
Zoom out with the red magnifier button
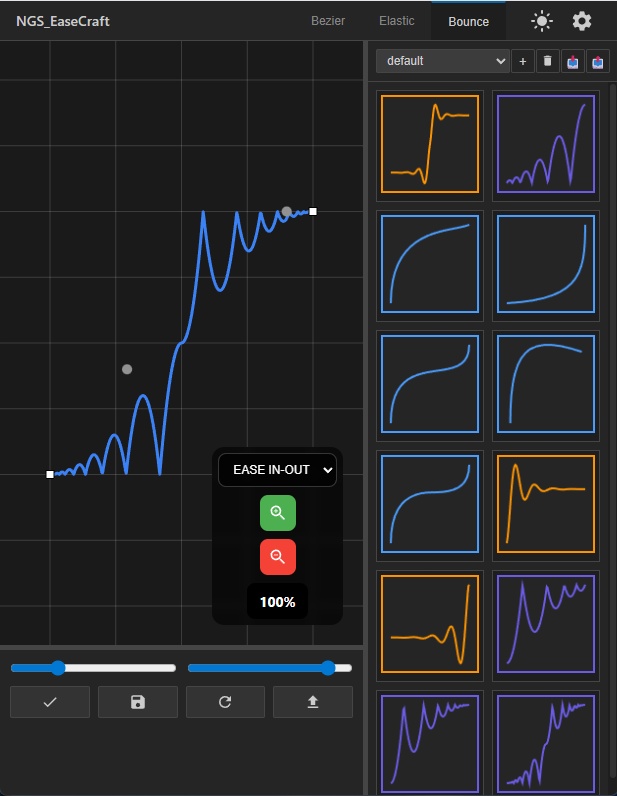click(278, 557)
